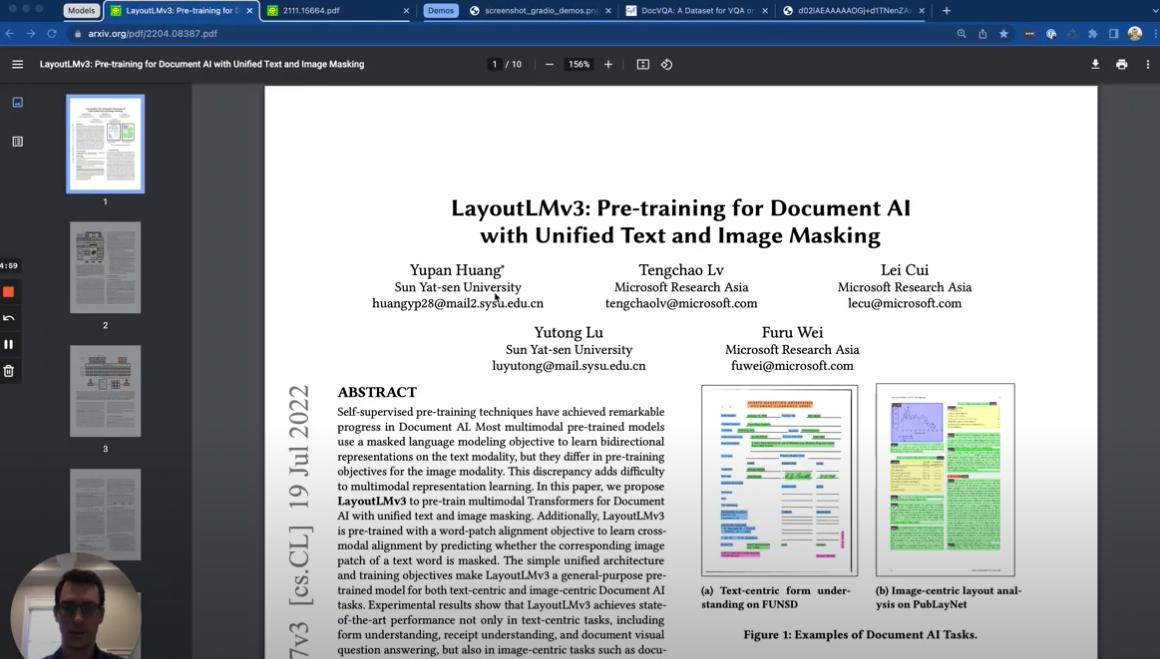Download the LayoutLMv3 PDF
This screenshot has width=1160, height=659.
1095,64
